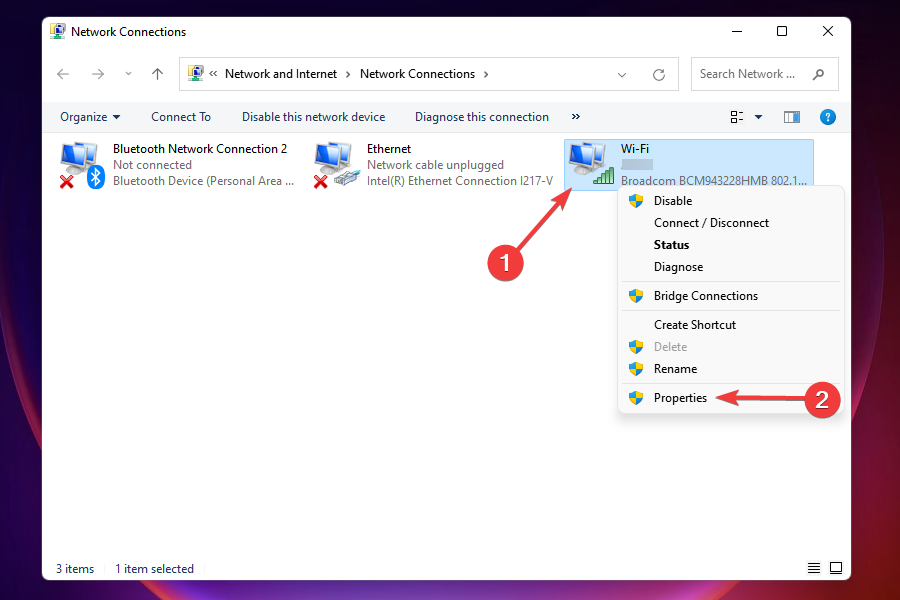The image size is (900, 600).
Task: Choose Properties in the context menu
Action: pyautogui.click(x=731, y=398)
